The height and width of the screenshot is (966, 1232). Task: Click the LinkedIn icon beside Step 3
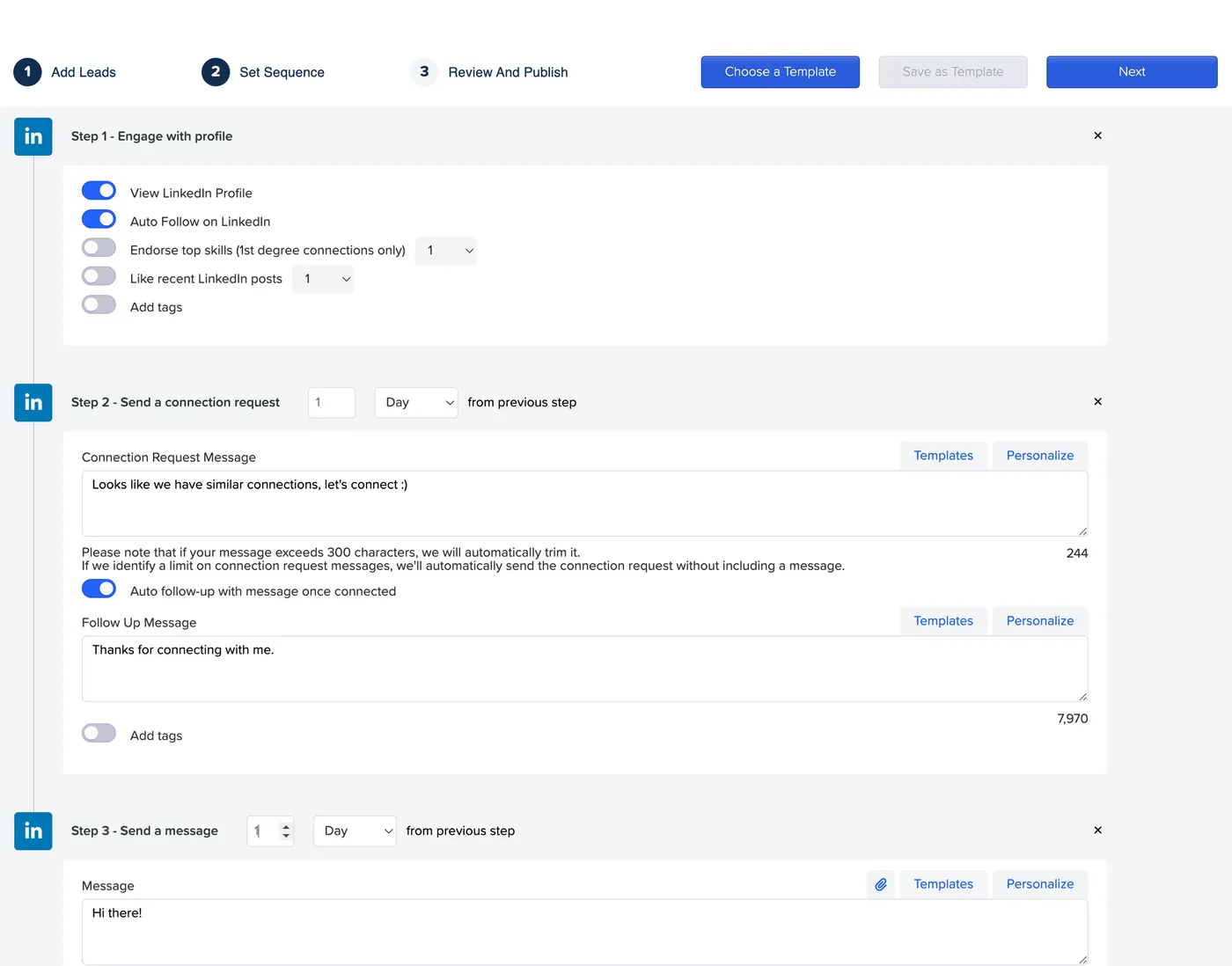pyautogui.click(x=33, y=831)
